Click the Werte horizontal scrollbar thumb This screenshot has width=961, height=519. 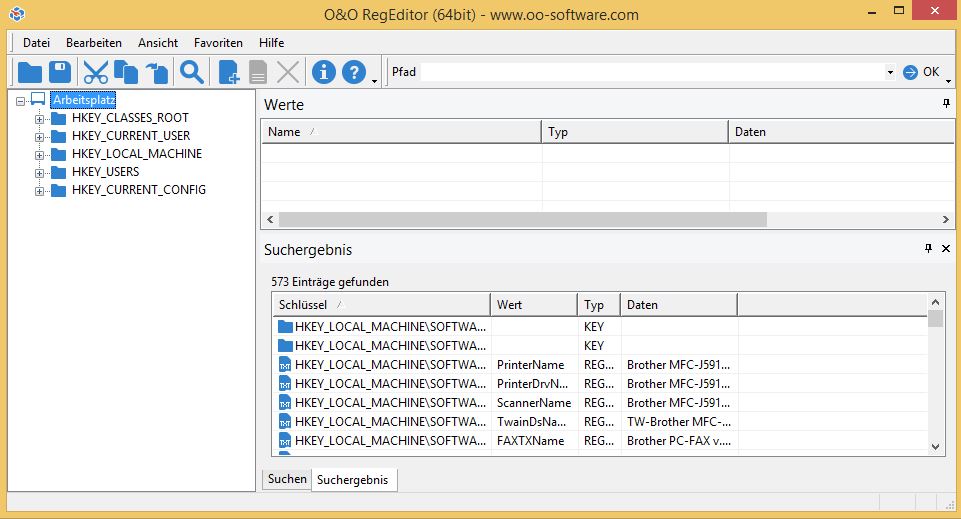pyautogui.click(x=522, y=219)
